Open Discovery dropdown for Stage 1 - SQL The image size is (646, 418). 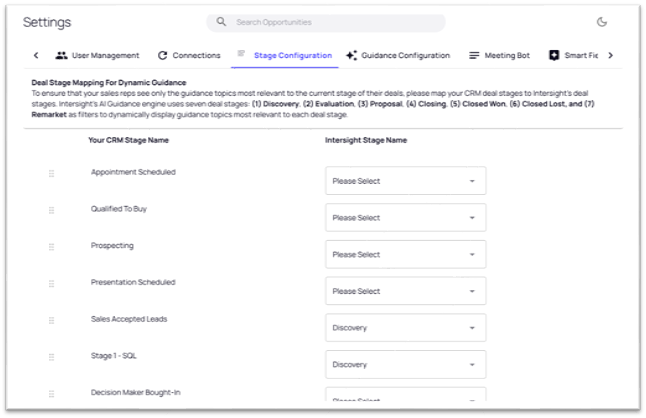[405, 364]
